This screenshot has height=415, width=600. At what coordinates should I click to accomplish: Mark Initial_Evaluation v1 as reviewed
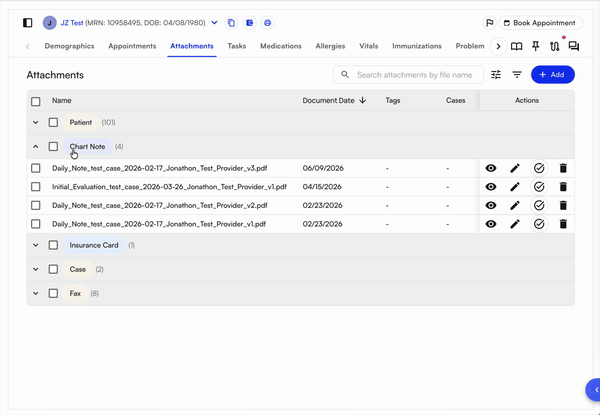point(539,187)
